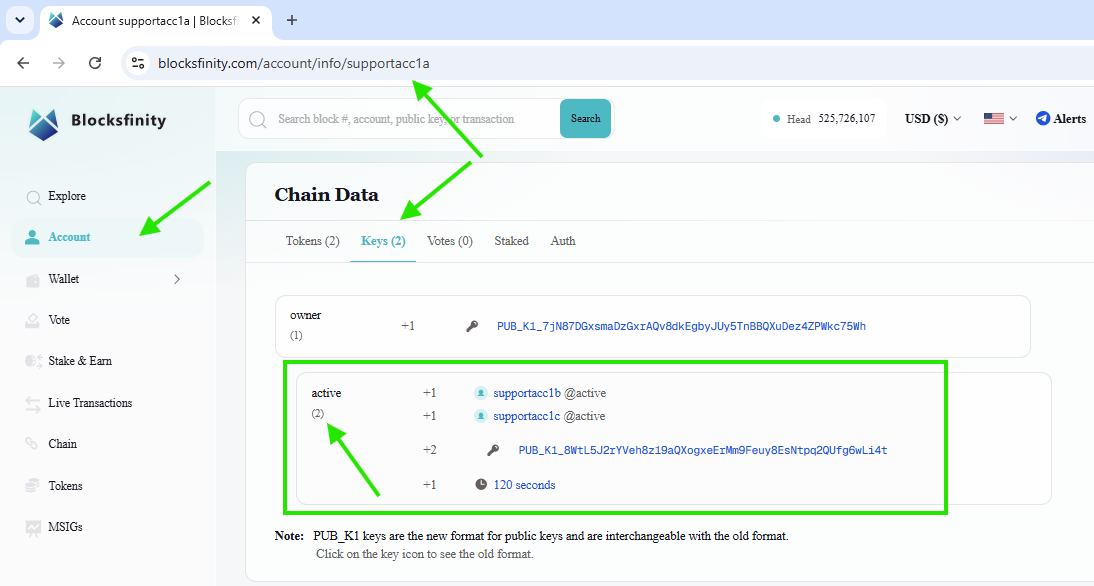Switch to the Keys (2) tab
Screen dimensions: 1094x586
point(383,241)
